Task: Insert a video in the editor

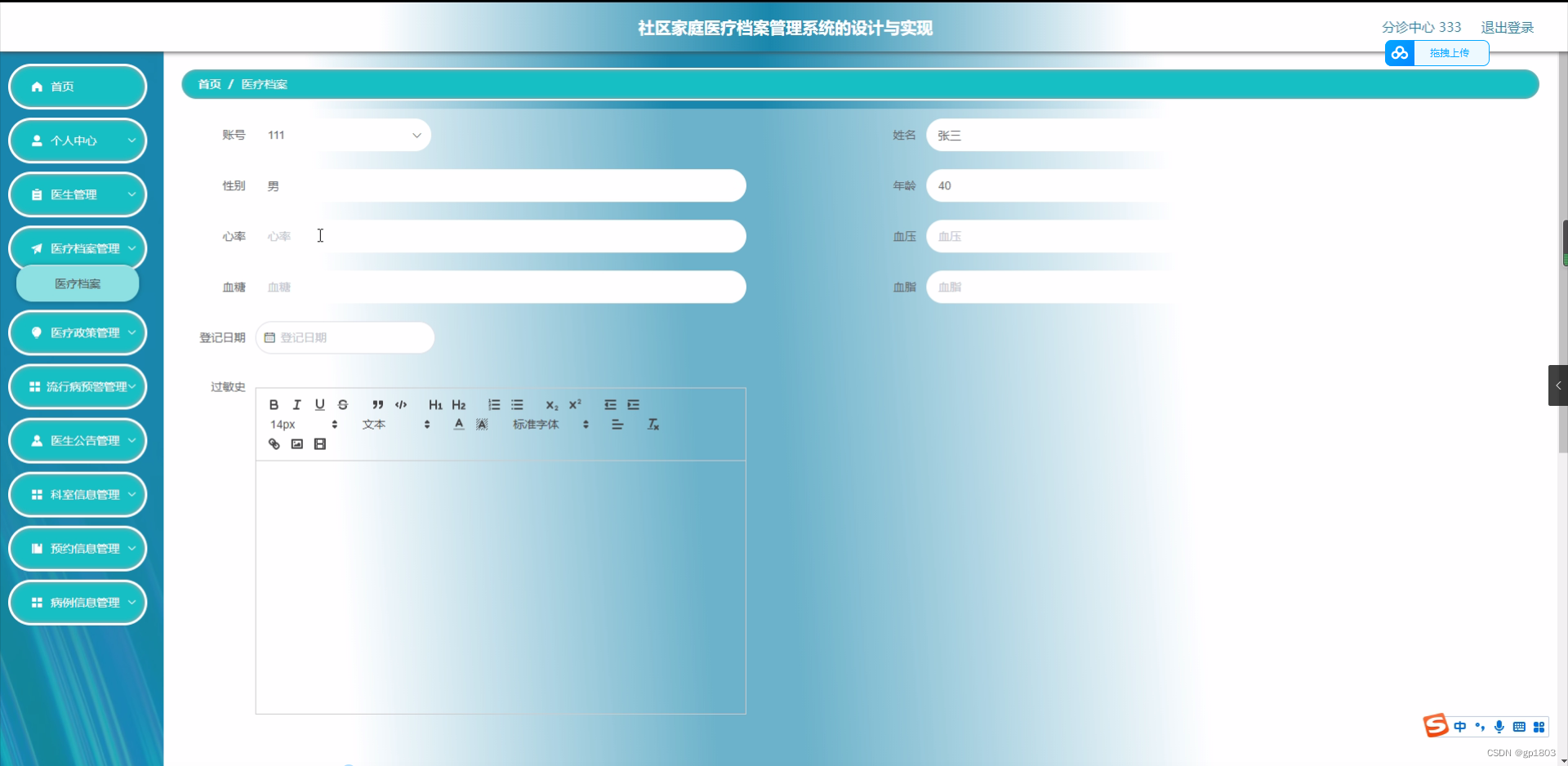Action: coord(320,444)
